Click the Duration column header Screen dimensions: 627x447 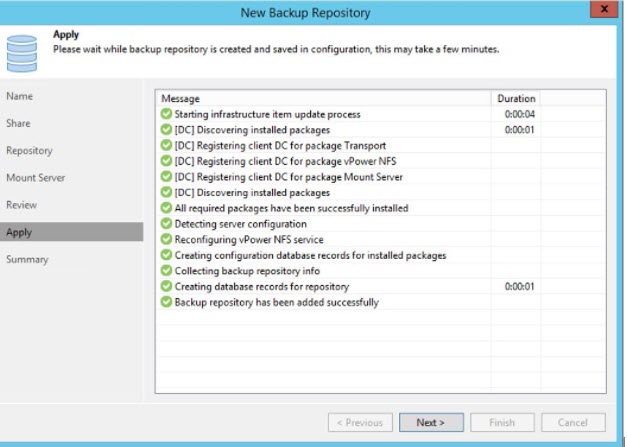[x=517, y=99]
